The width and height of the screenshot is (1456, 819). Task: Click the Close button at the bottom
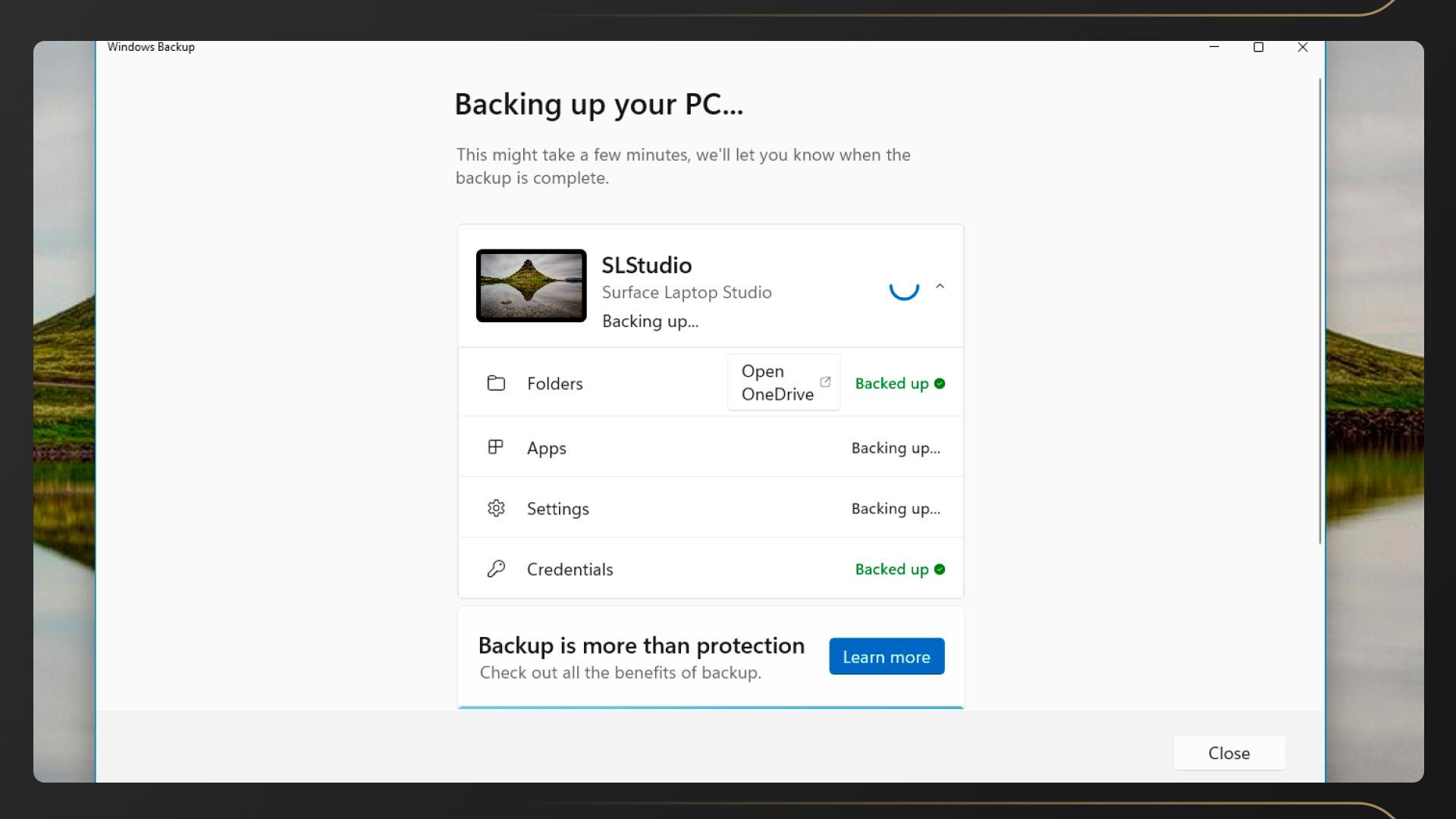pos(1228,753)
